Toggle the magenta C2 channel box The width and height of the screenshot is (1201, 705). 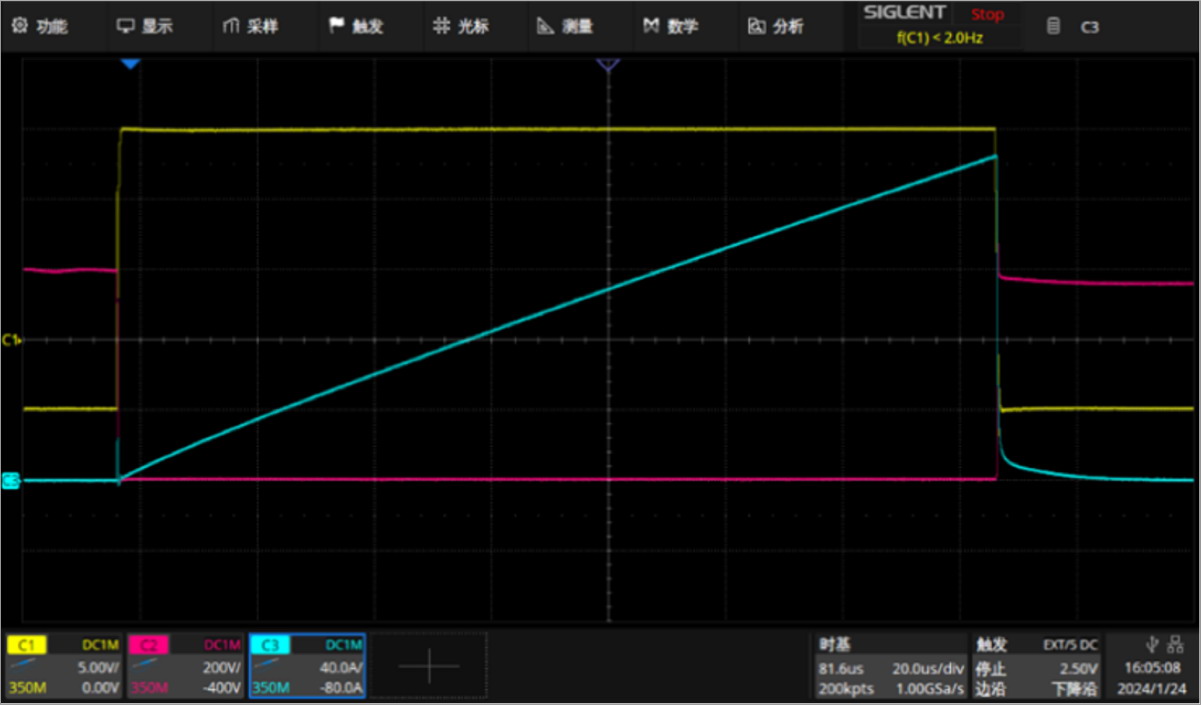pos(186,667)
